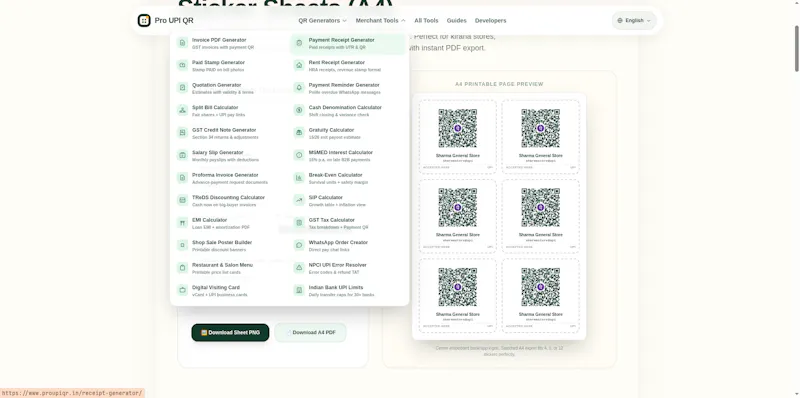Click the Shop Sale Poster Builder icon
This screenshot has width=800, height=398.
point(183,245)
